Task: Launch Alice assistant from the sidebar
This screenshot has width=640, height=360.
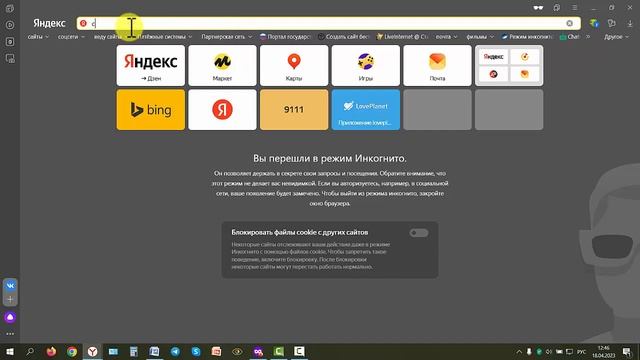Action: click(10, 317)
